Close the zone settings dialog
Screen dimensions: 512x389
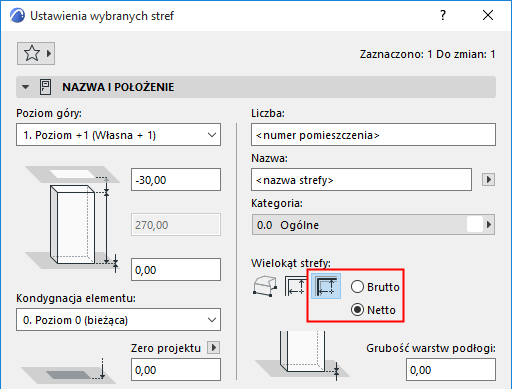(x=488, y=15)
